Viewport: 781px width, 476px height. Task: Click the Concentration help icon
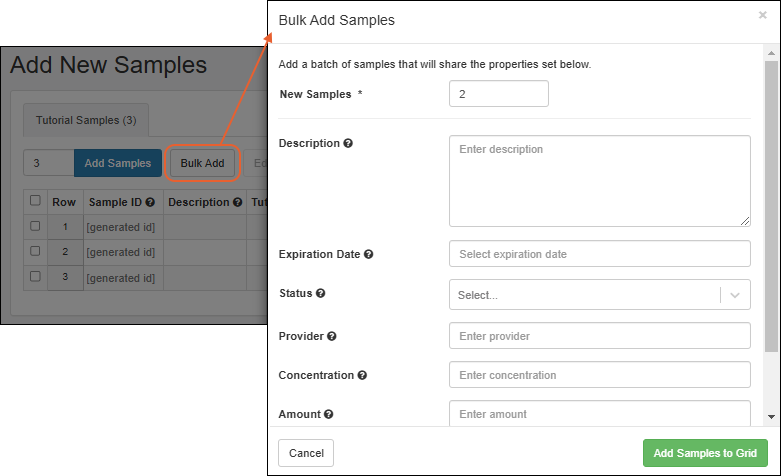(x=362, y=375)
